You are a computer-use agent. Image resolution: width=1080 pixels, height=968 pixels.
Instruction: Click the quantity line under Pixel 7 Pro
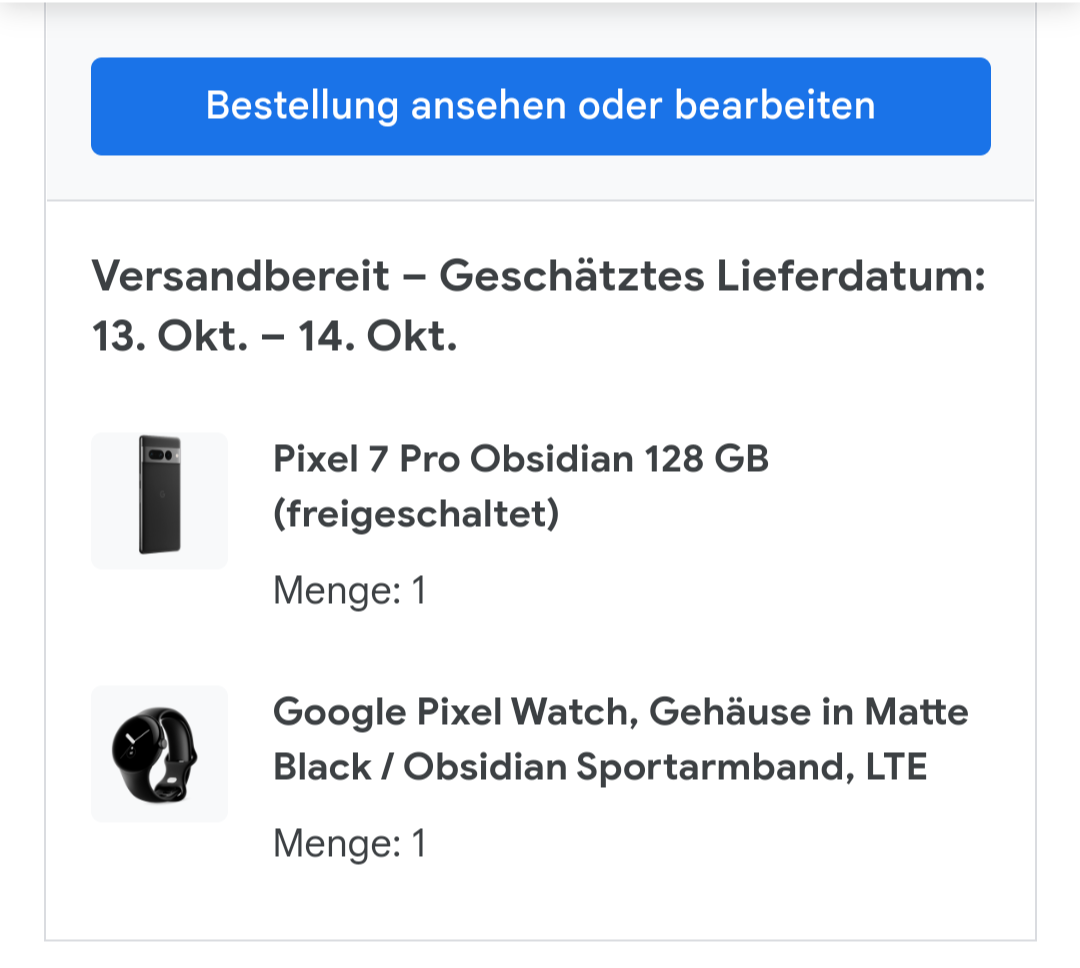[x=349, y=591]
